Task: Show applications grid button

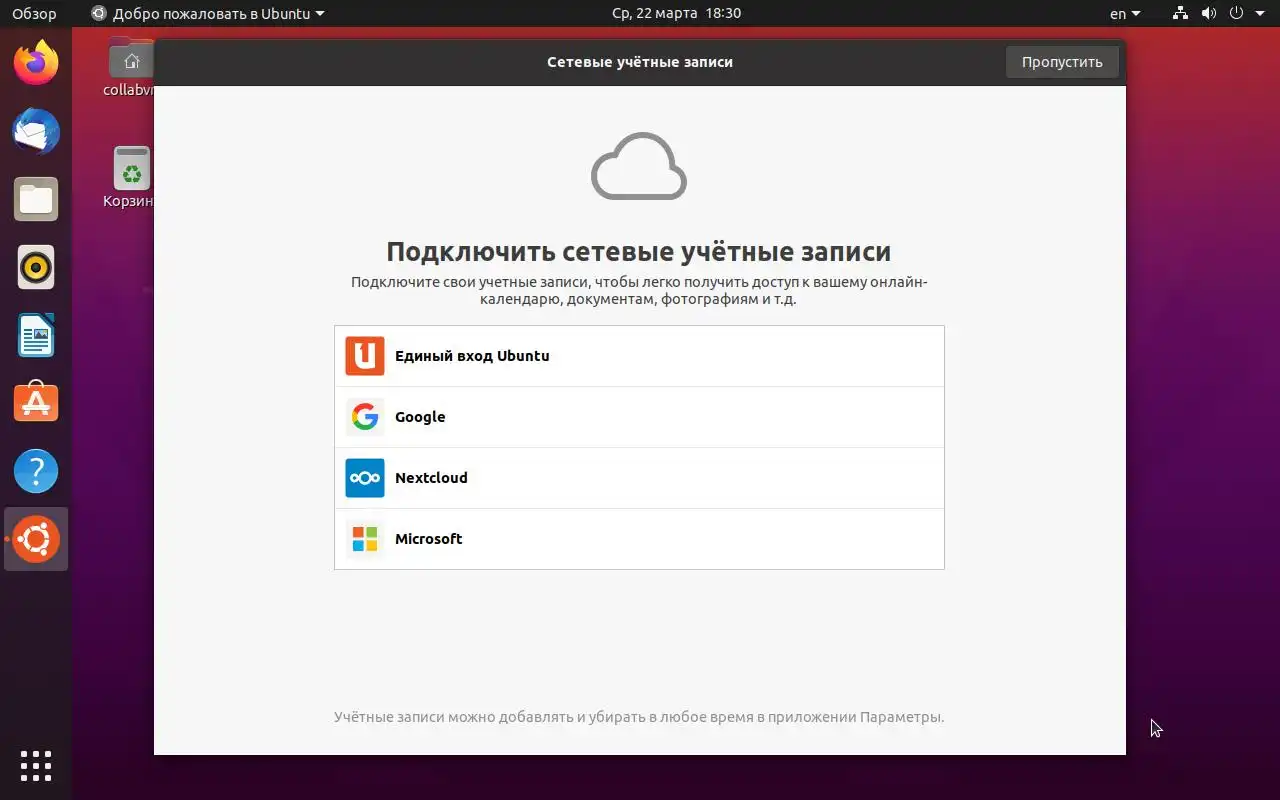Action: click(36, 765)
